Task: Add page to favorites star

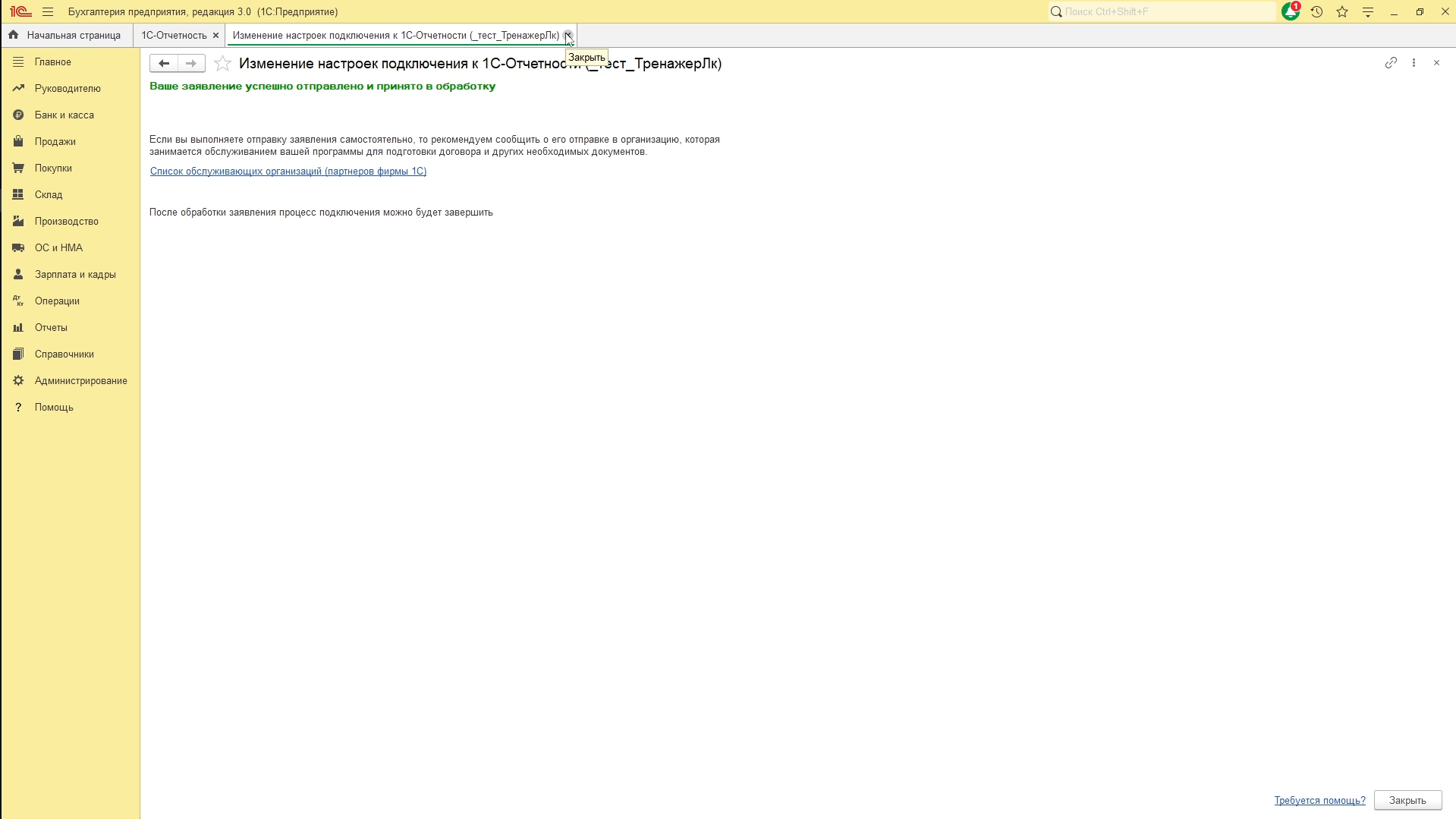Action: pos(222,64)
